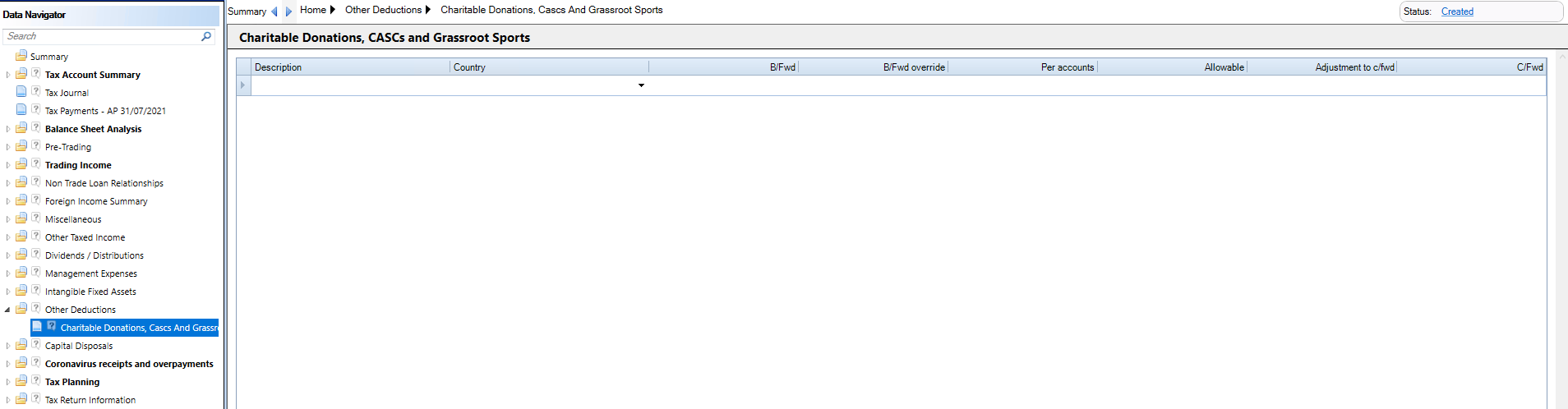Screen dimensions: 1568x409
Task: Select Tax Return Information item
Action: tap(90, 400)
